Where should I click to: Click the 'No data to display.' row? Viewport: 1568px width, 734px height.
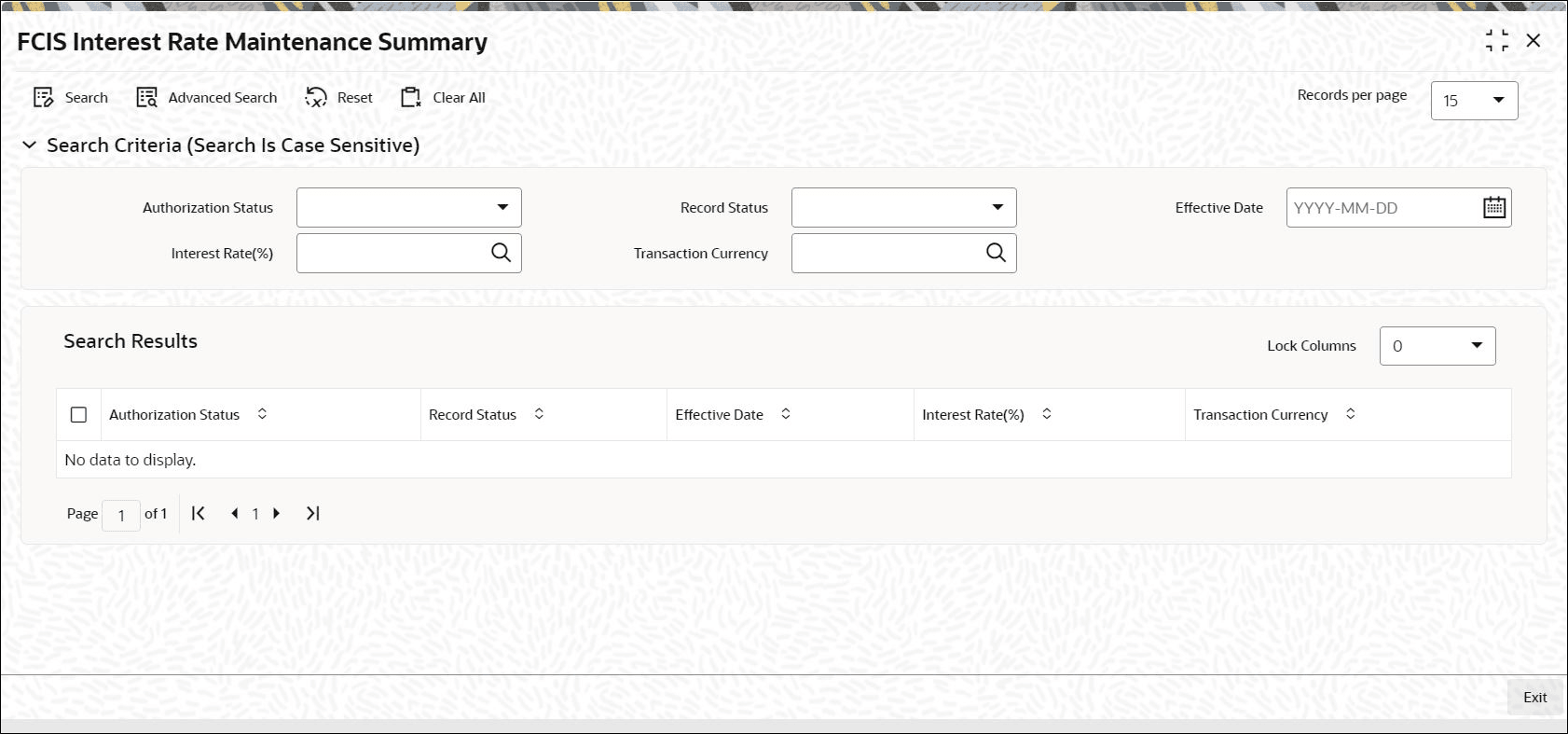click(x=784, y=460)
